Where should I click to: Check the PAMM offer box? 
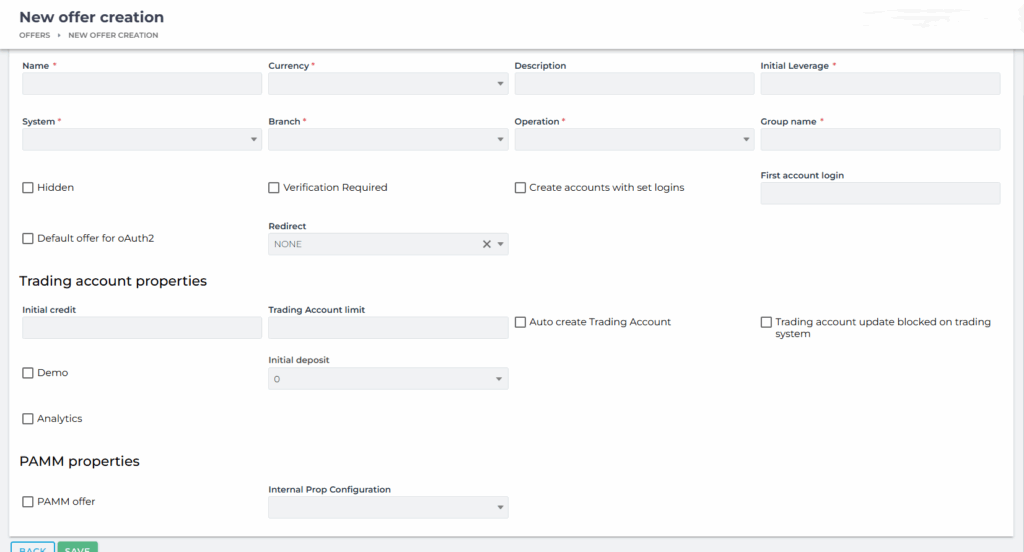click(x=28, y=502)
